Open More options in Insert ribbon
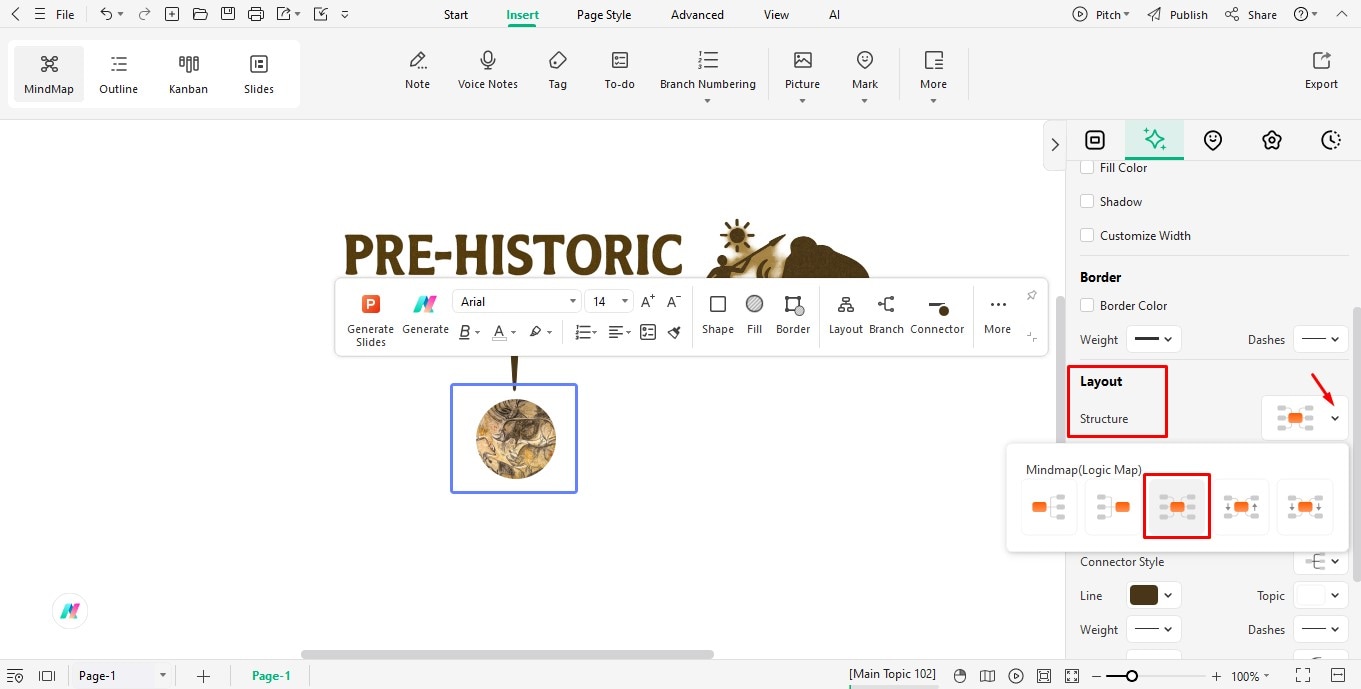The height and width of the screenshot is (689, 1361). click(934, 76)
